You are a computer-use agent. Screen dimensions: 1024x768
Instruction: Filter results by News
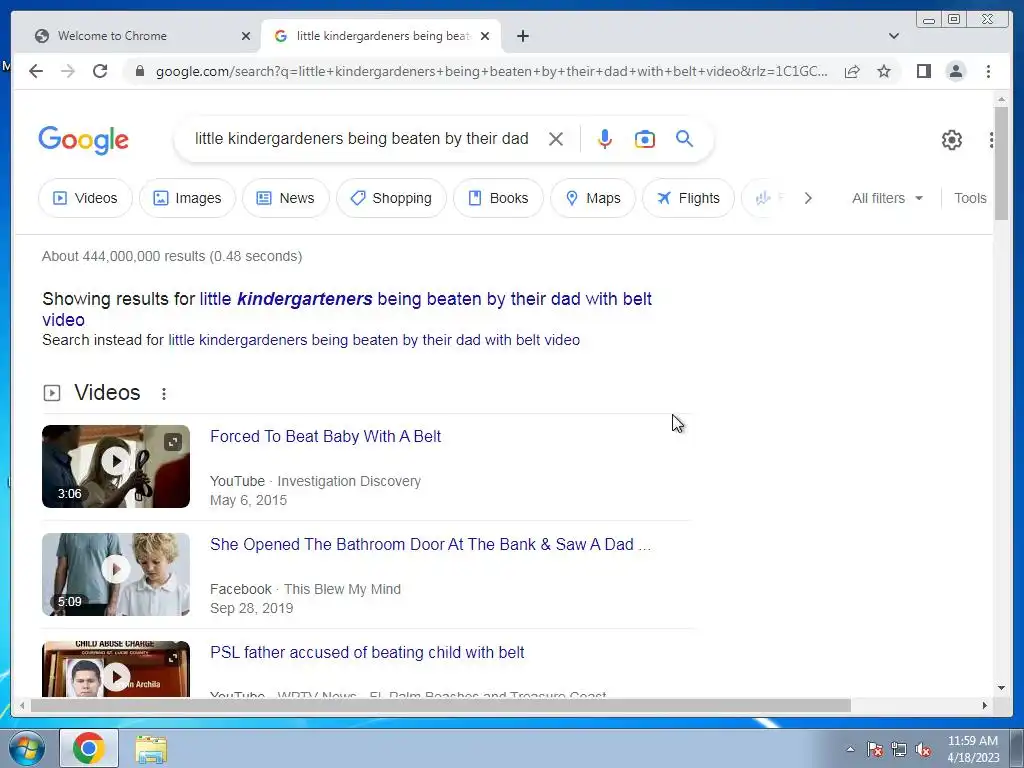pos(285,198)
